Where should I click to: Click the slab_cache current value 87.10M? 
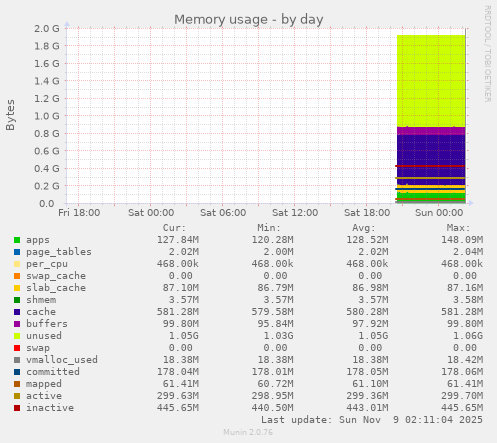click(x=181, y=288)
